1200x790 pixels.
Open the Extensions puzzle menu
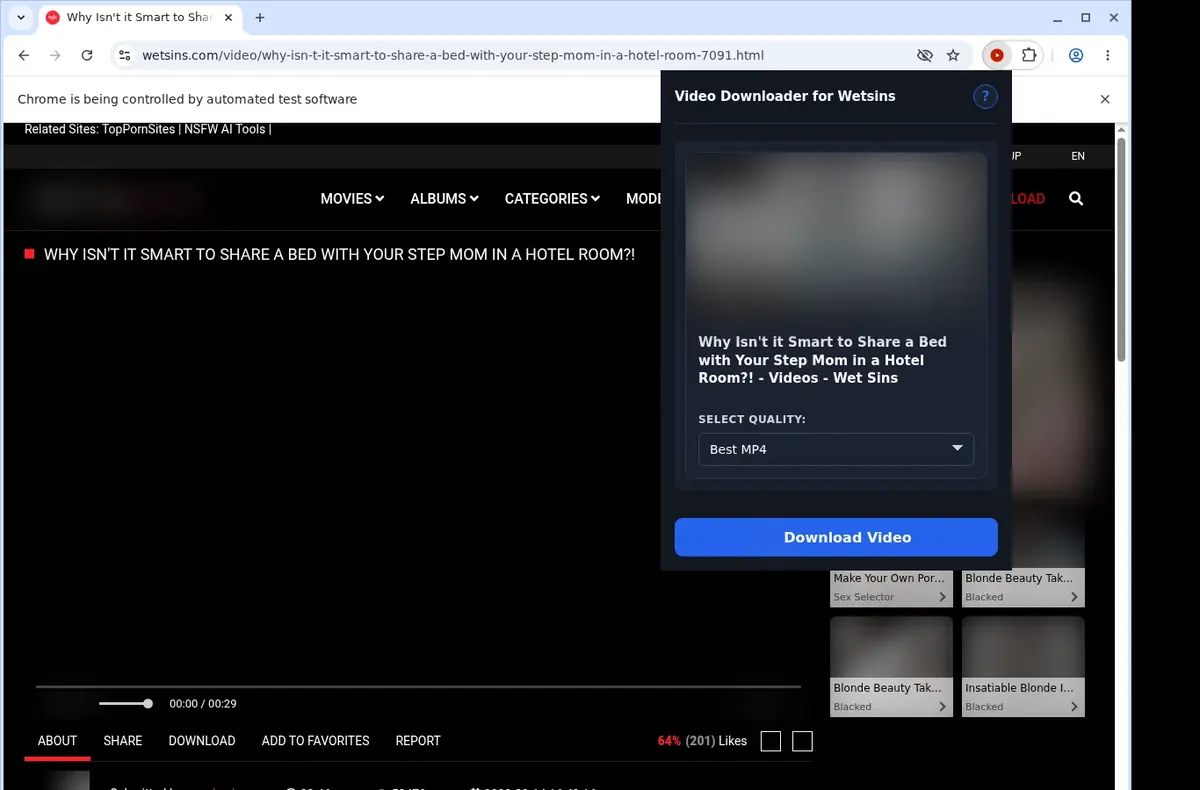[1028, 56]
